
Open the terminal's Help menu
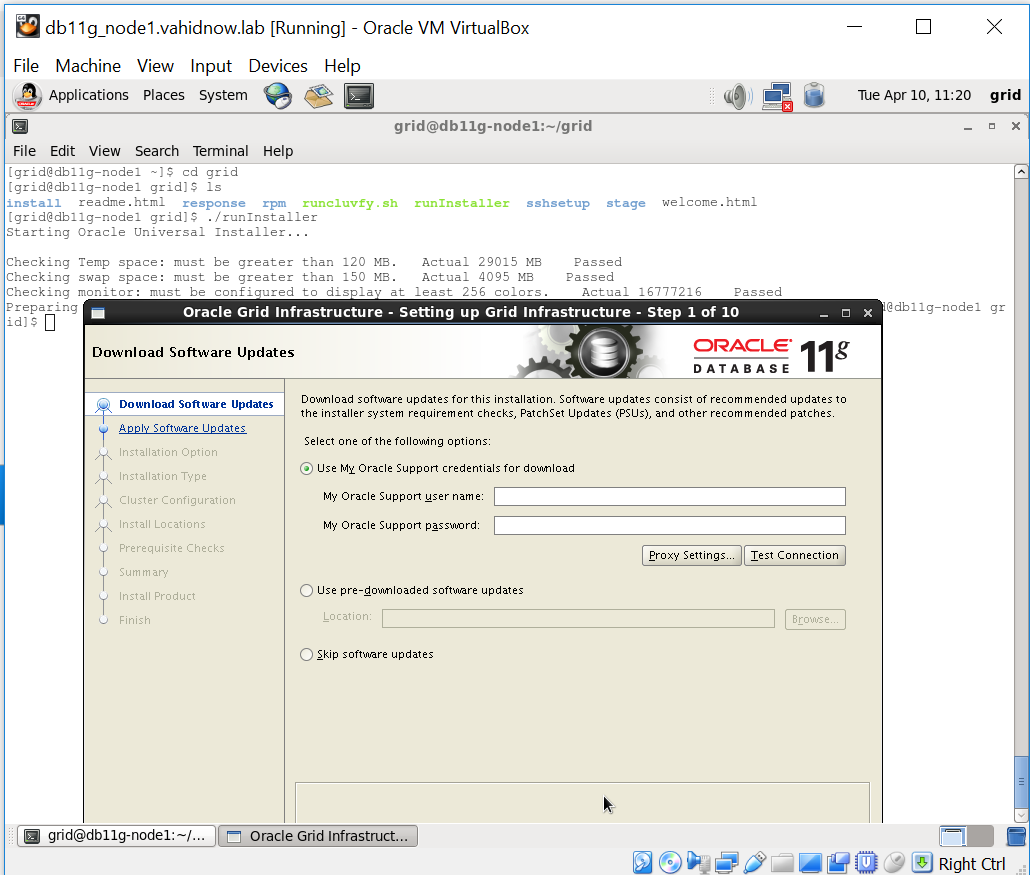click(x=278, y=151)
